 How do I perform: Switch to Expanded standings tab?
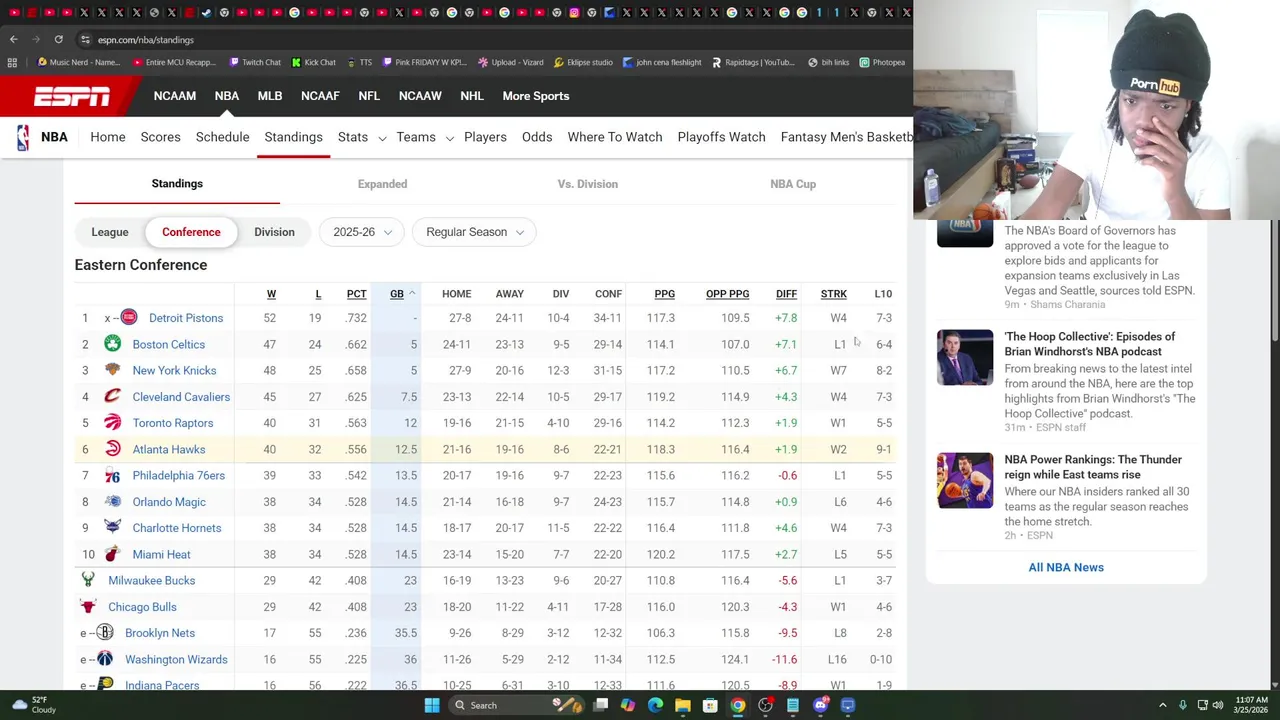[x=382, y=184]
